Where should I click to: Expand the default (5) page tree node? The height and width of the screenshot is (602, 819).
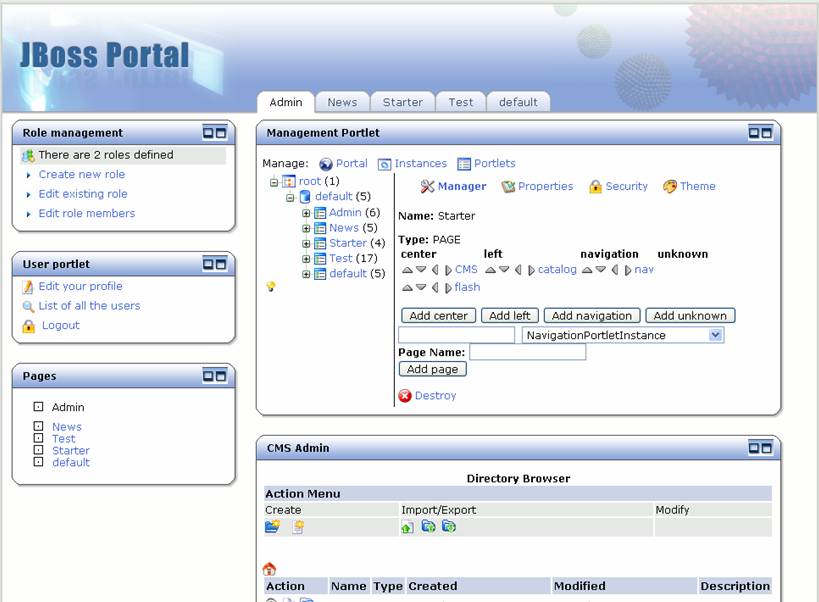[x=306, y=274]
